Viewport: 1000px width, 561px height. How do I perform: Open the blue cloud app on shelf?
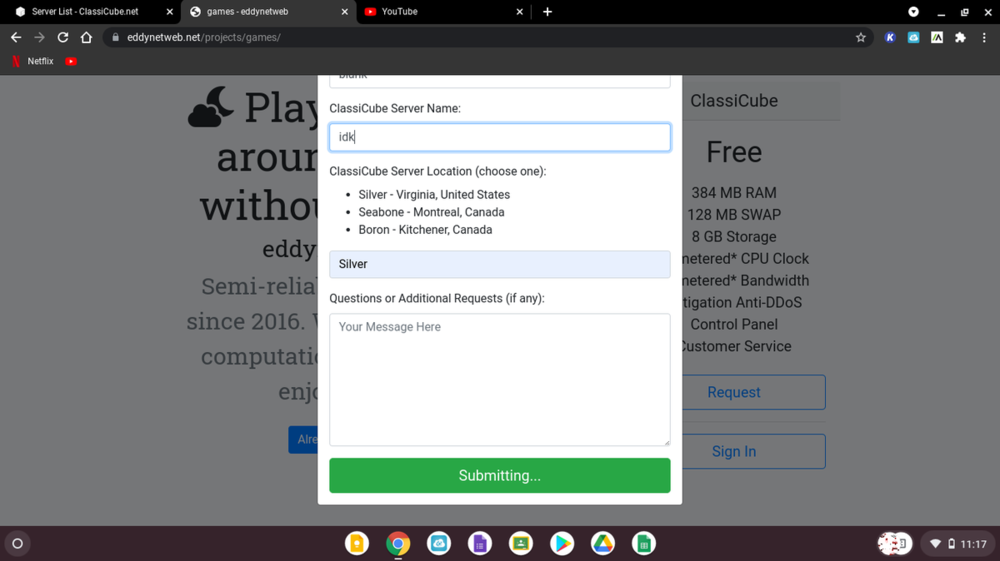point(439,544)
